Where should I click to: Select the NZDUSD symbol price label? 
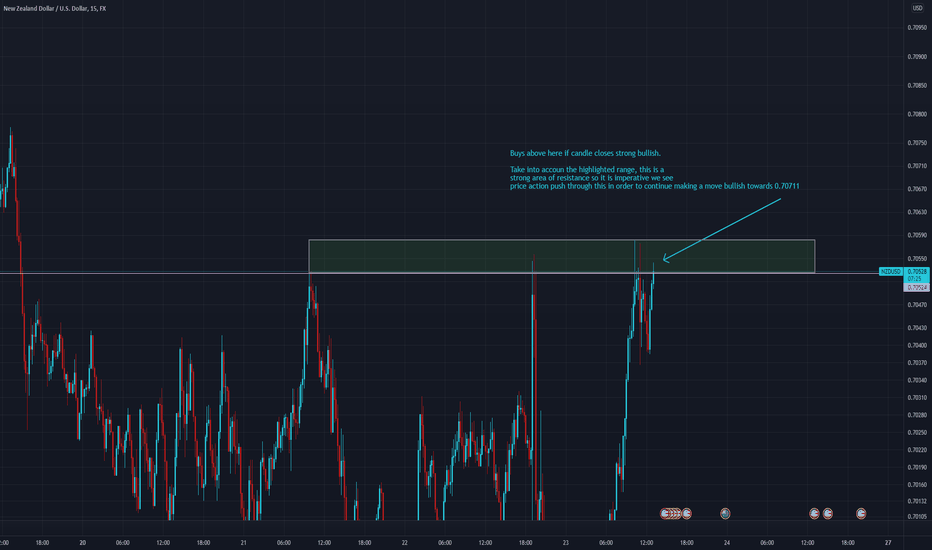coord(890,272)
